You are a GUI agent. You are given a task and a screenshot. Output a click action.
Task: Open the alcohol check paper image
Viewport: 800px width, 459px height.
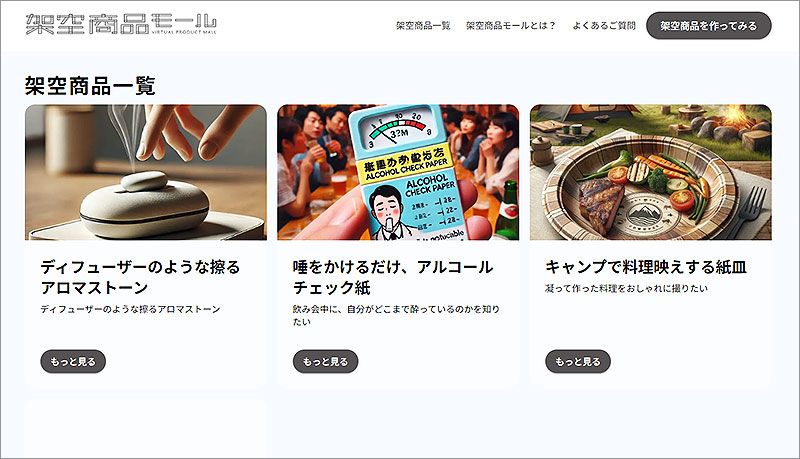398,172
